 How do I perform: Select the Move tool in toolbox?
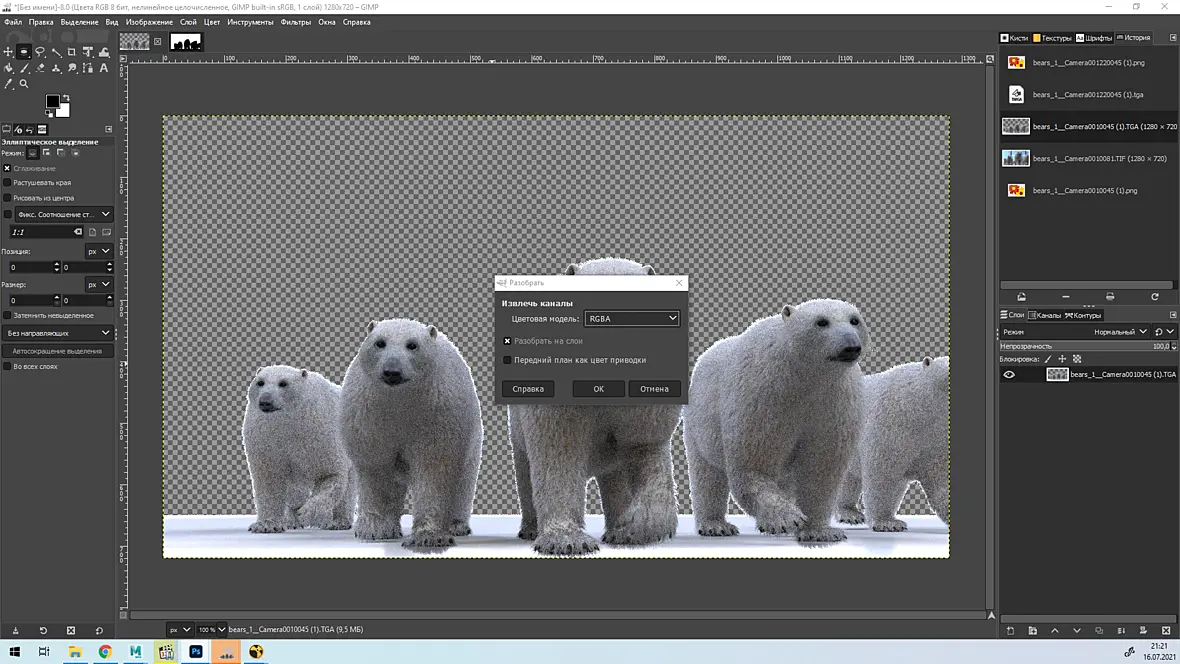[8, 52]
